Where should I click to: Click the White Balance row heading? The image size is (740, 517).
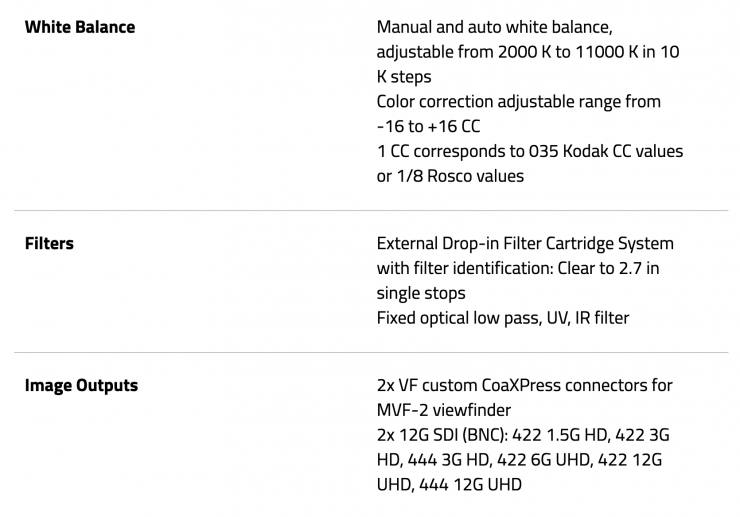[79, 27]
